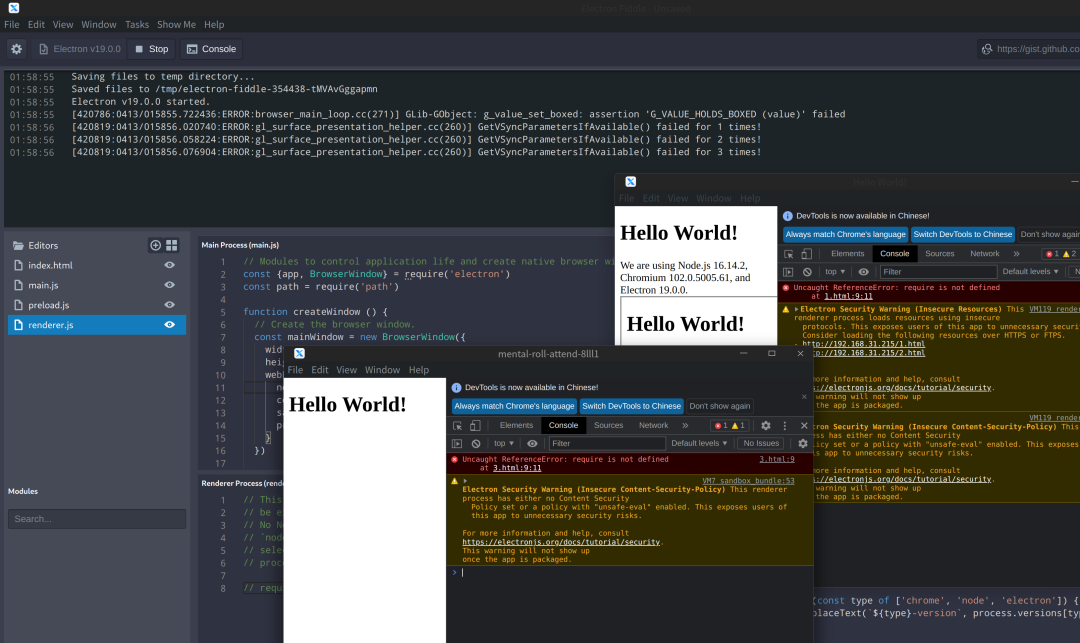Click Switch DevTools to Chinese in front DevTools
The image size is (1080, 643).
[x=632, y=406]
